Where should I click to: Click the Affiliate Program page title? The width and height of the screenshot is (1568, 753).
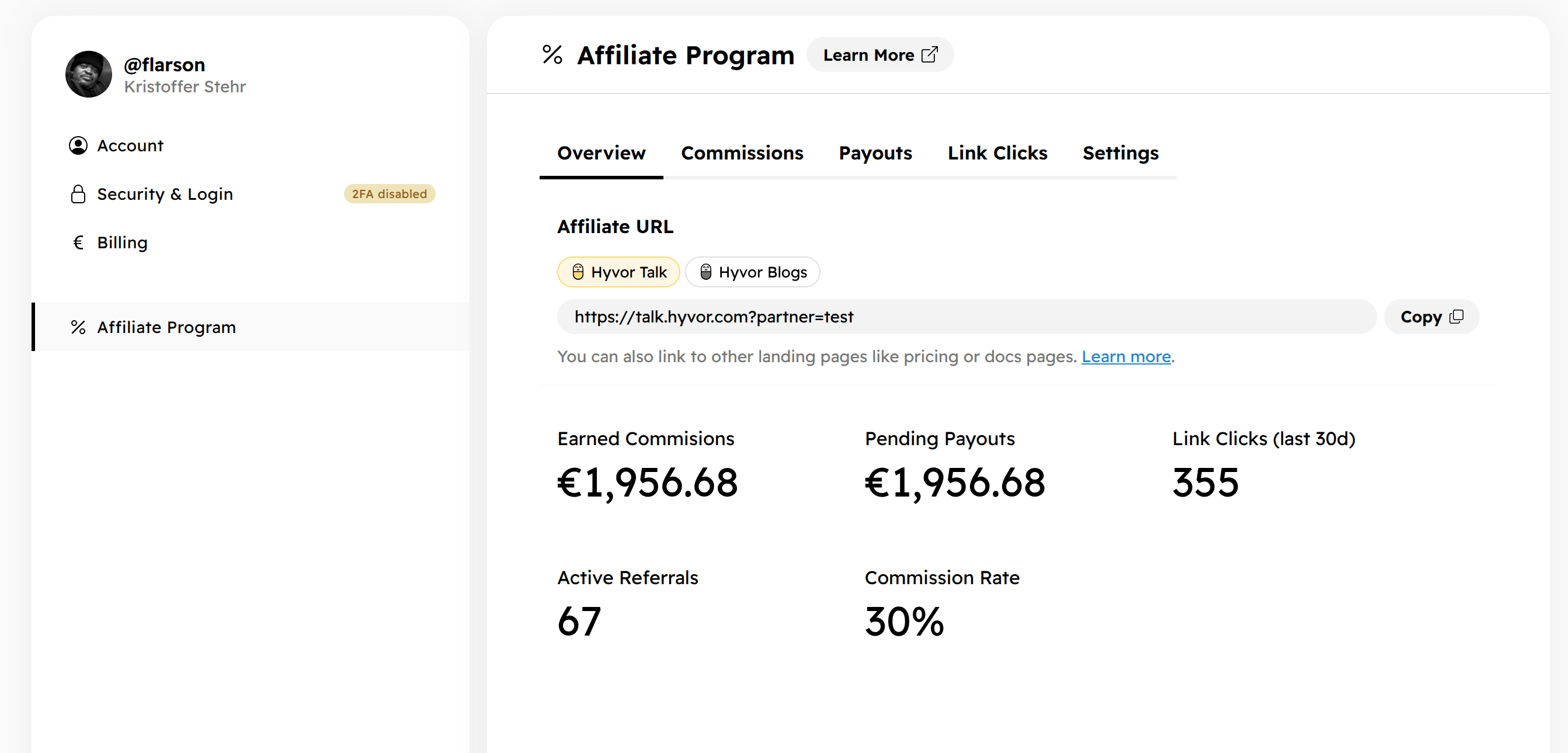(x=686, y=55)
